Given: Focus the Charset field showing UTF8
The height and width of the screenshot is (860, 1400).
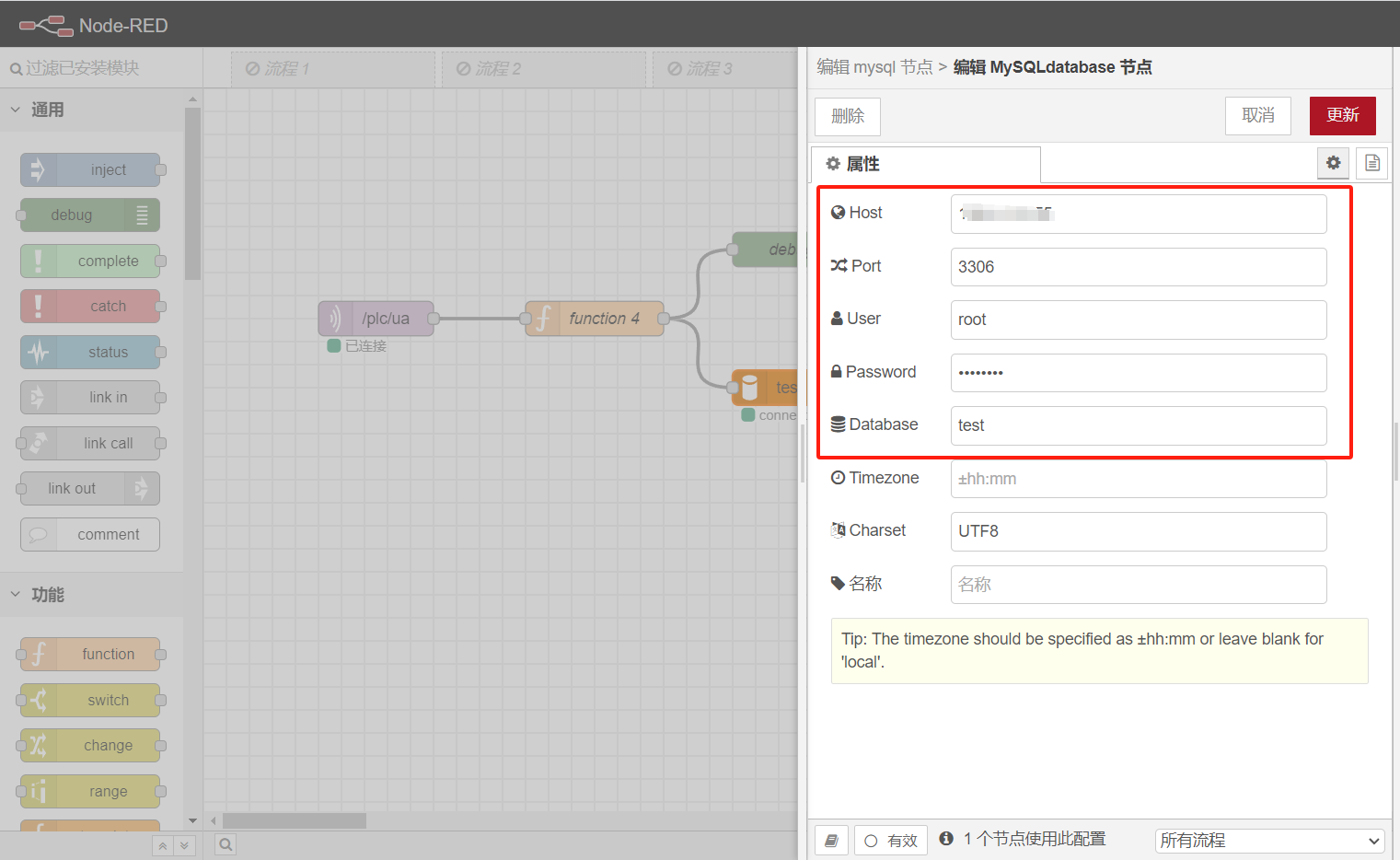Looking at the screenshot, I should [1139, 531].
